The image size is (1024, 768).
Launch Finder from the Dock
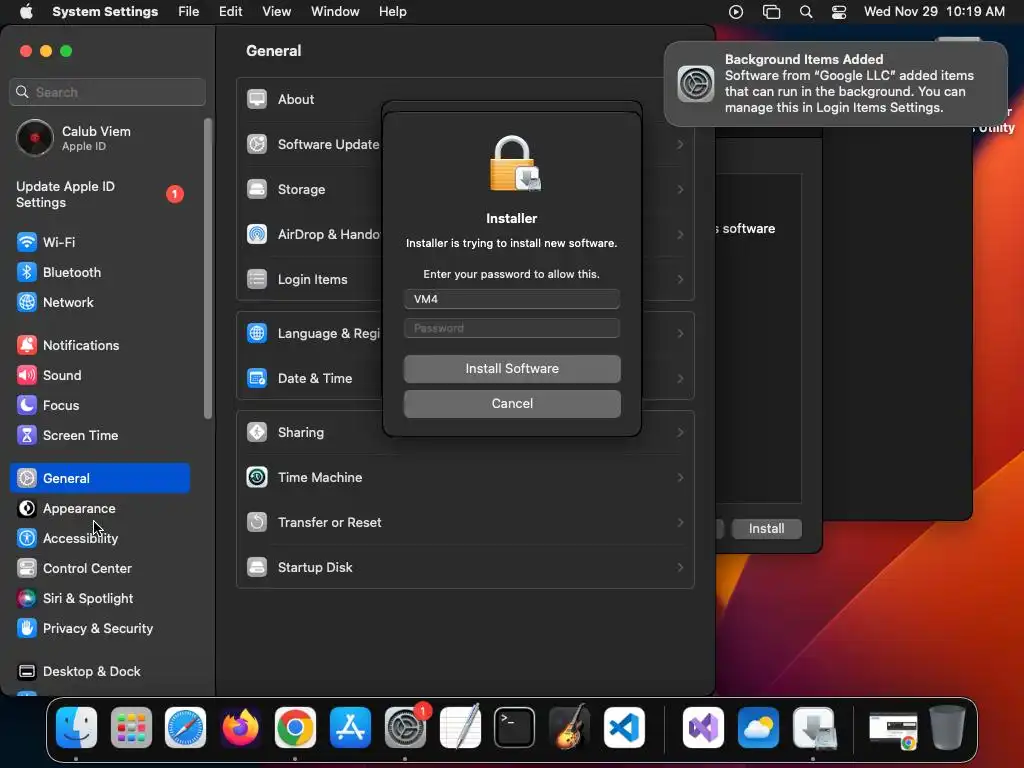tap(76, 727)
